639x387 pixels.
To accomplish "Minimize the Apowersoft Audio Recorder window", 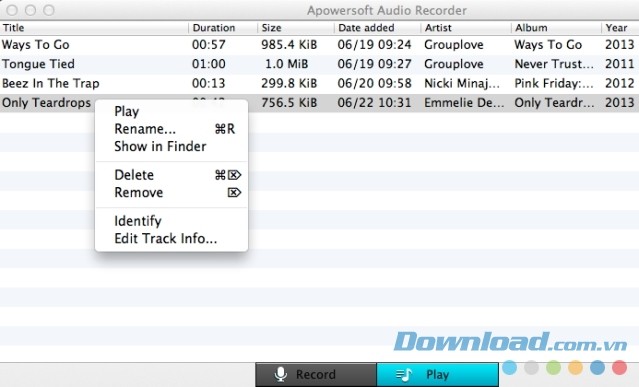I will coord(30,10).
